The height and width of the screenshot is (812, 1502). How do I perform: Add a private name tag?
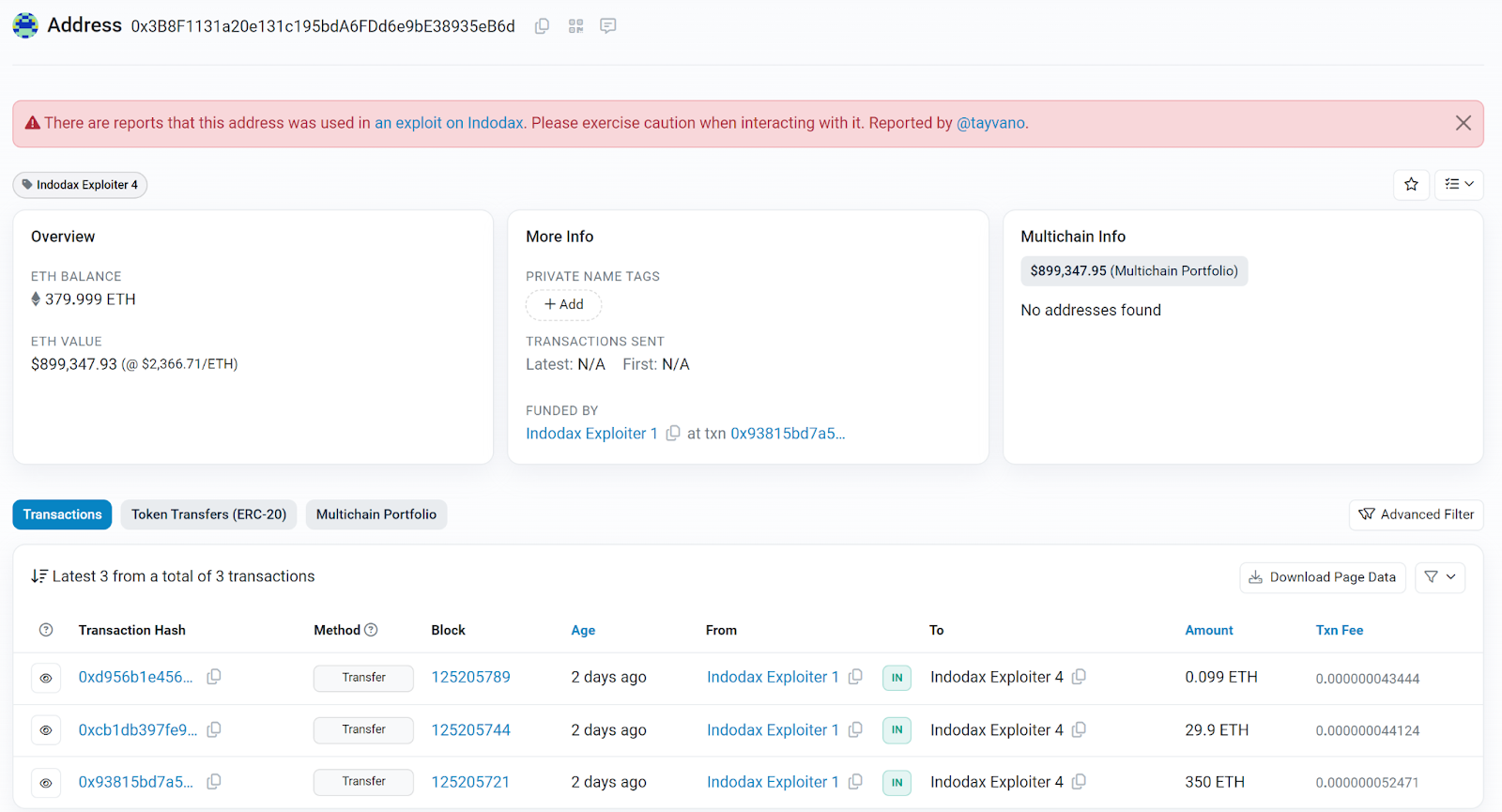[x=564, y=304]
